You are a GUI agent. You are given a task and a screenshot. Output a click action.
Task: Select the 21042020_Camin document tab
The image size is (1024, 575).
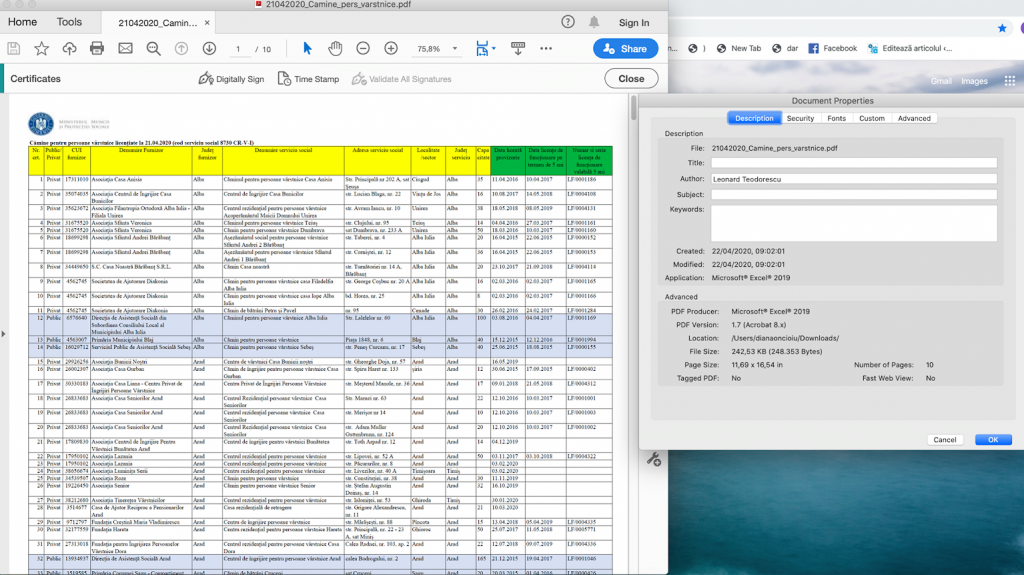(x=157, y=23)
